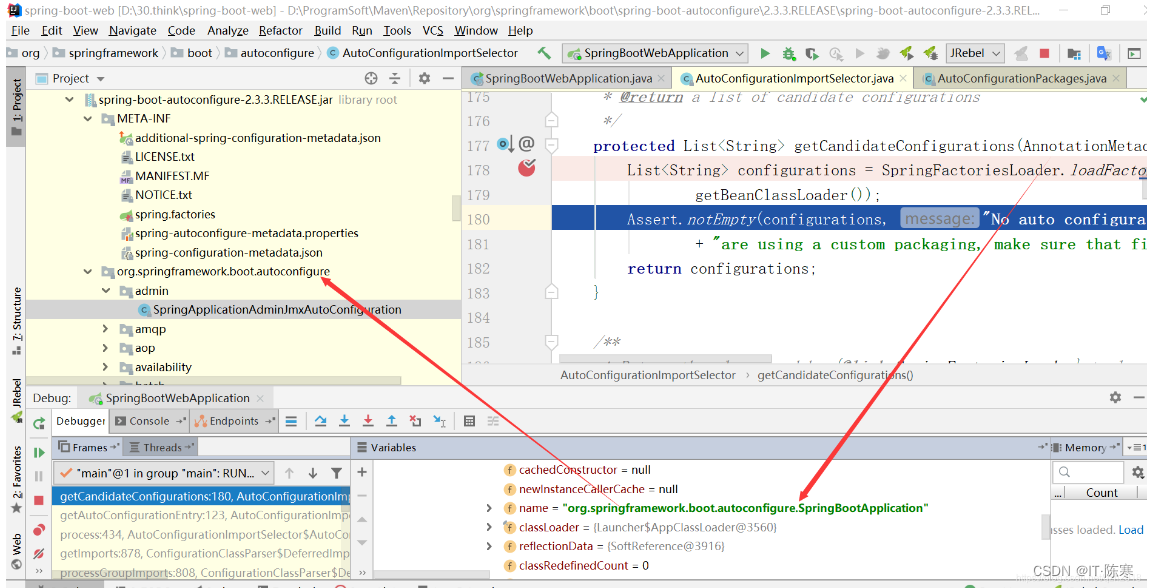Open Evaluate Expression calculator icon
The image size is (1149, 588).
470,421
